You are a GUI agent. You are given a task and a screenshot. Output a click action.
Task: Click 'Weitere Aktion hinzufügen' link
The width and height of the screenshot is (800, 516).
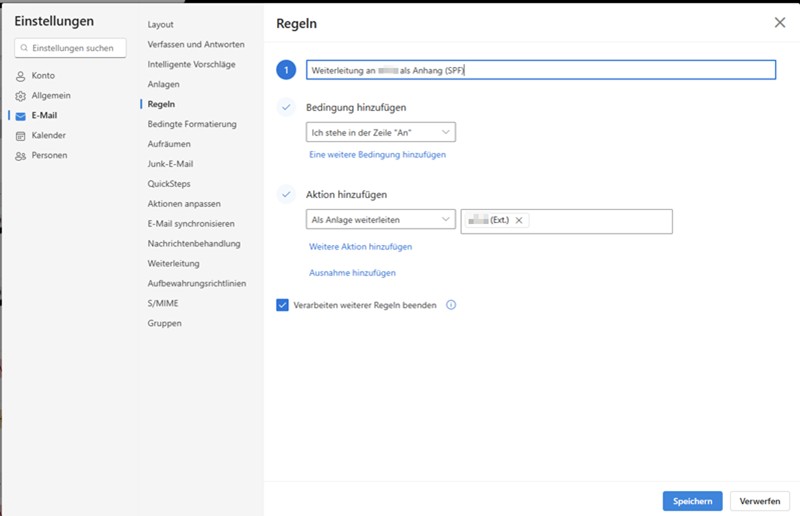tap(360, 247)
